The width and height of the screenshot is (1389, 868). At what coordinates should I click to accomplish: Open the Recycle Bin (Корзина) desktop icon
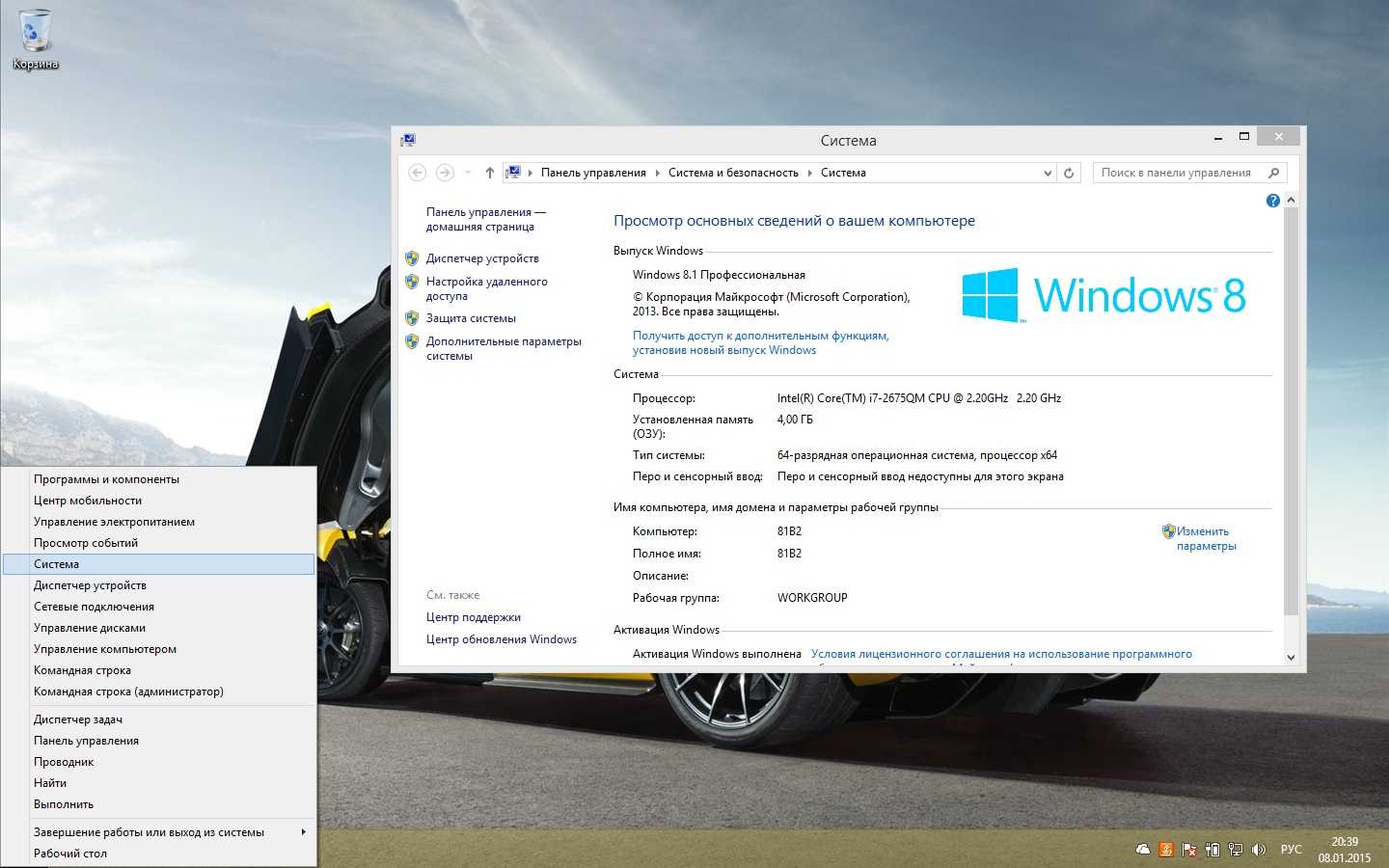(x=36, y=41)
